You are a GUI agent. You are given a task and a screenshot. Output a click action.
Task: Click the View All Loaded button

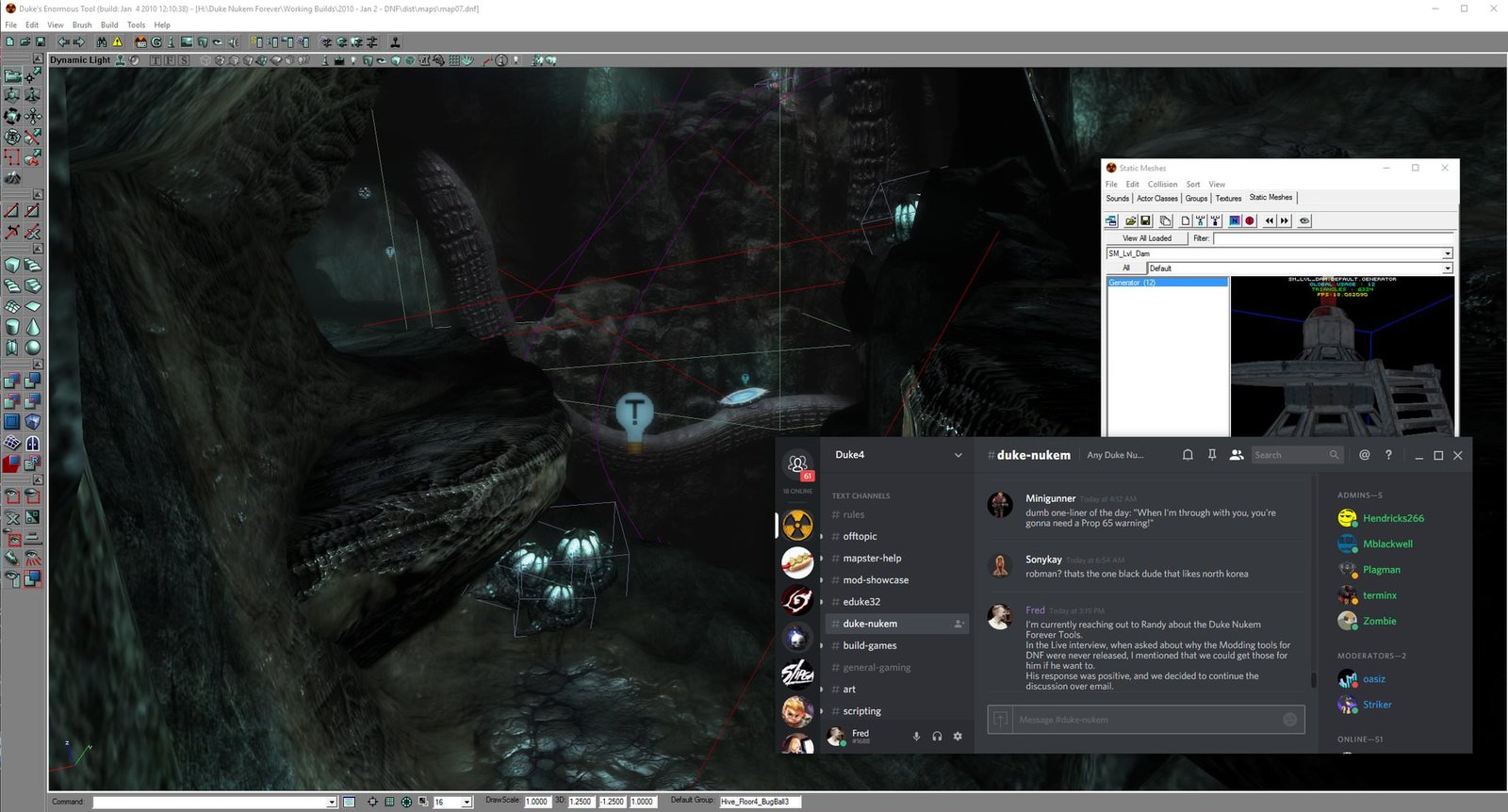[x=1147, y=238]
